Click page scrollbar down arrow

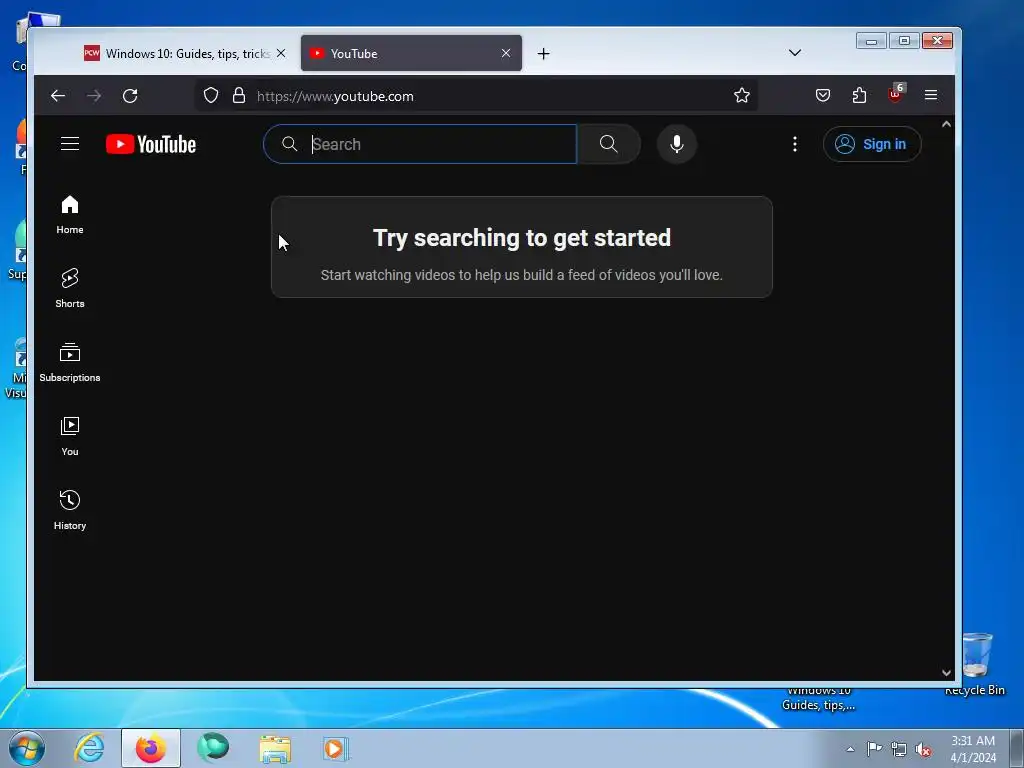[x=946, y=673]
